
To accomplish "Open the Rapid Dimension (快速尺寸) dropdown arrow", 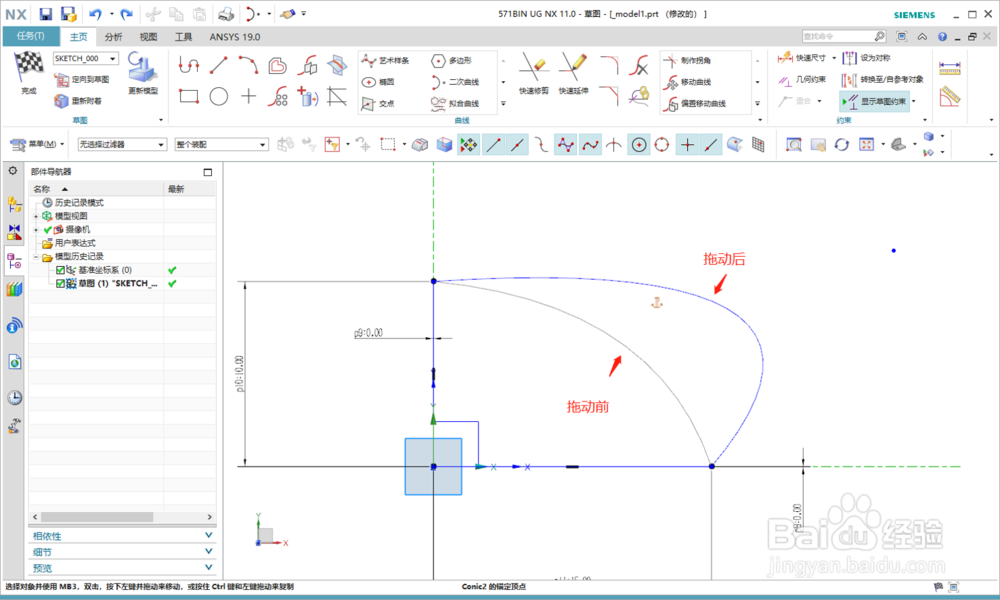I will pos(834,58).
